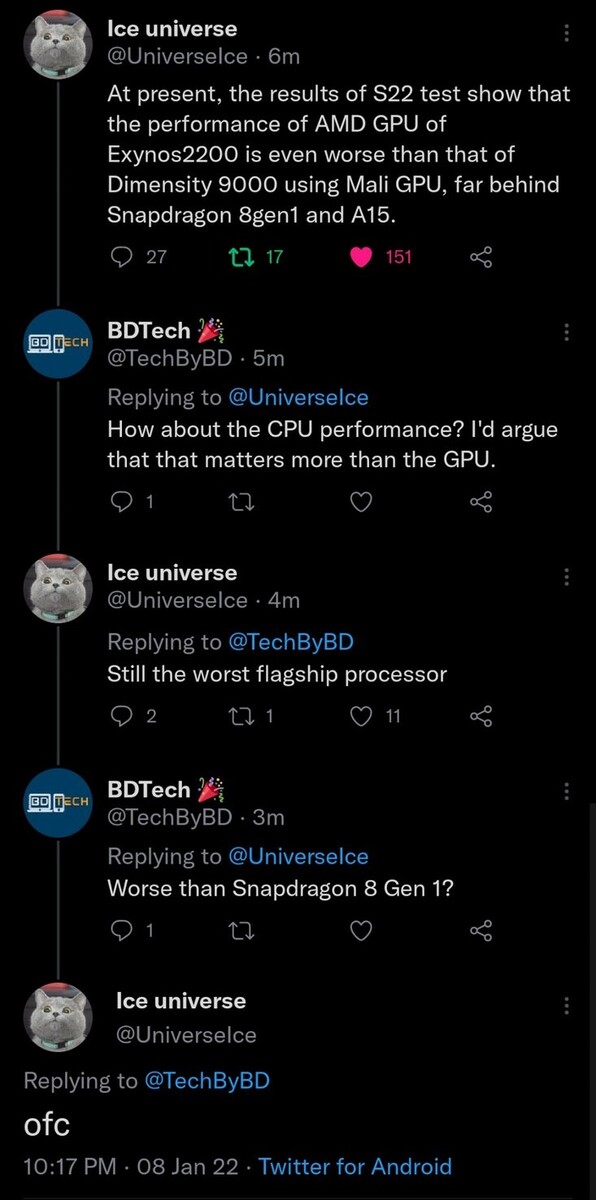
Task: Like BDTech's CPU performance reply
Action: coord(361,502)
